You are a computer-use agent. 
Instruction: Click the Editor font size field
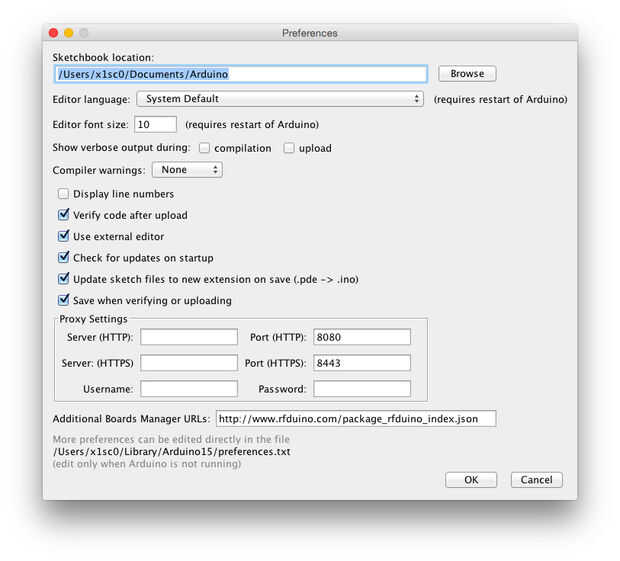pyautogui.click(x=155, y=125)
